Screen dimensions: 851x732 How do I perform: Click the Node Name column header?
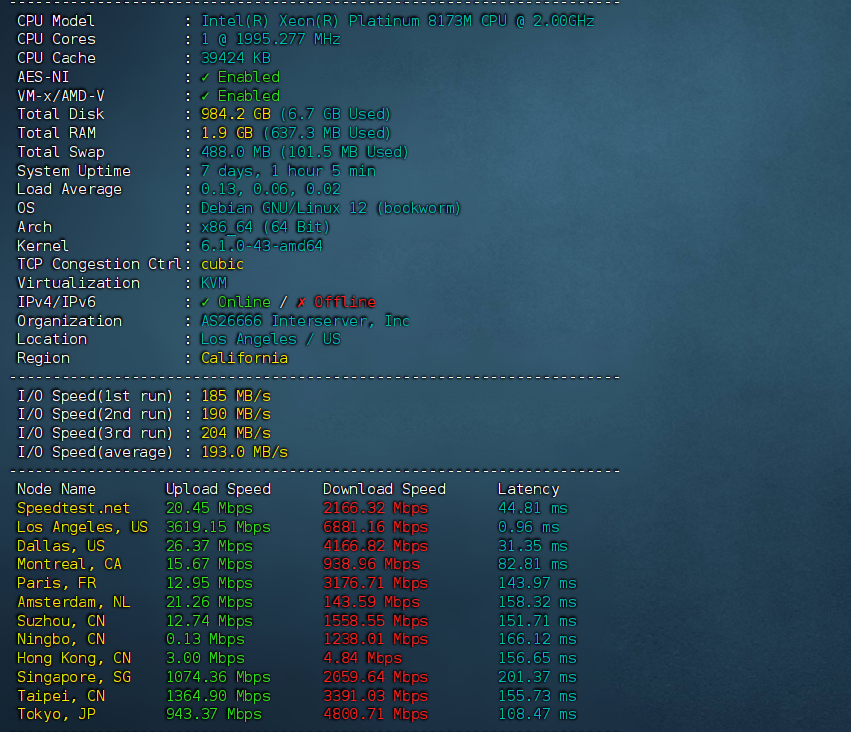57,489
